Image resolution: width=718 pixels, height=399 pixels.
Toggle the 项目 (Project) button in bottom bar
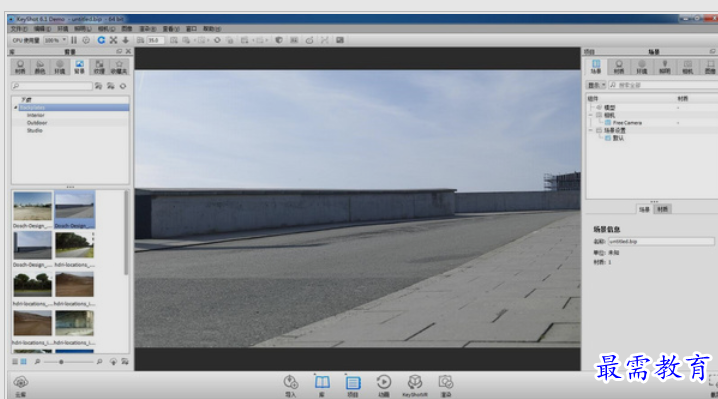coord(353,385)
